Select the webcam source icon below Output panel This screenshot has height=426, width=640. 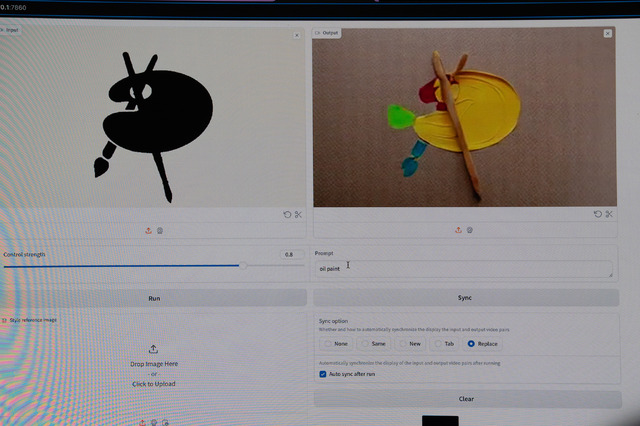[470, 230]
